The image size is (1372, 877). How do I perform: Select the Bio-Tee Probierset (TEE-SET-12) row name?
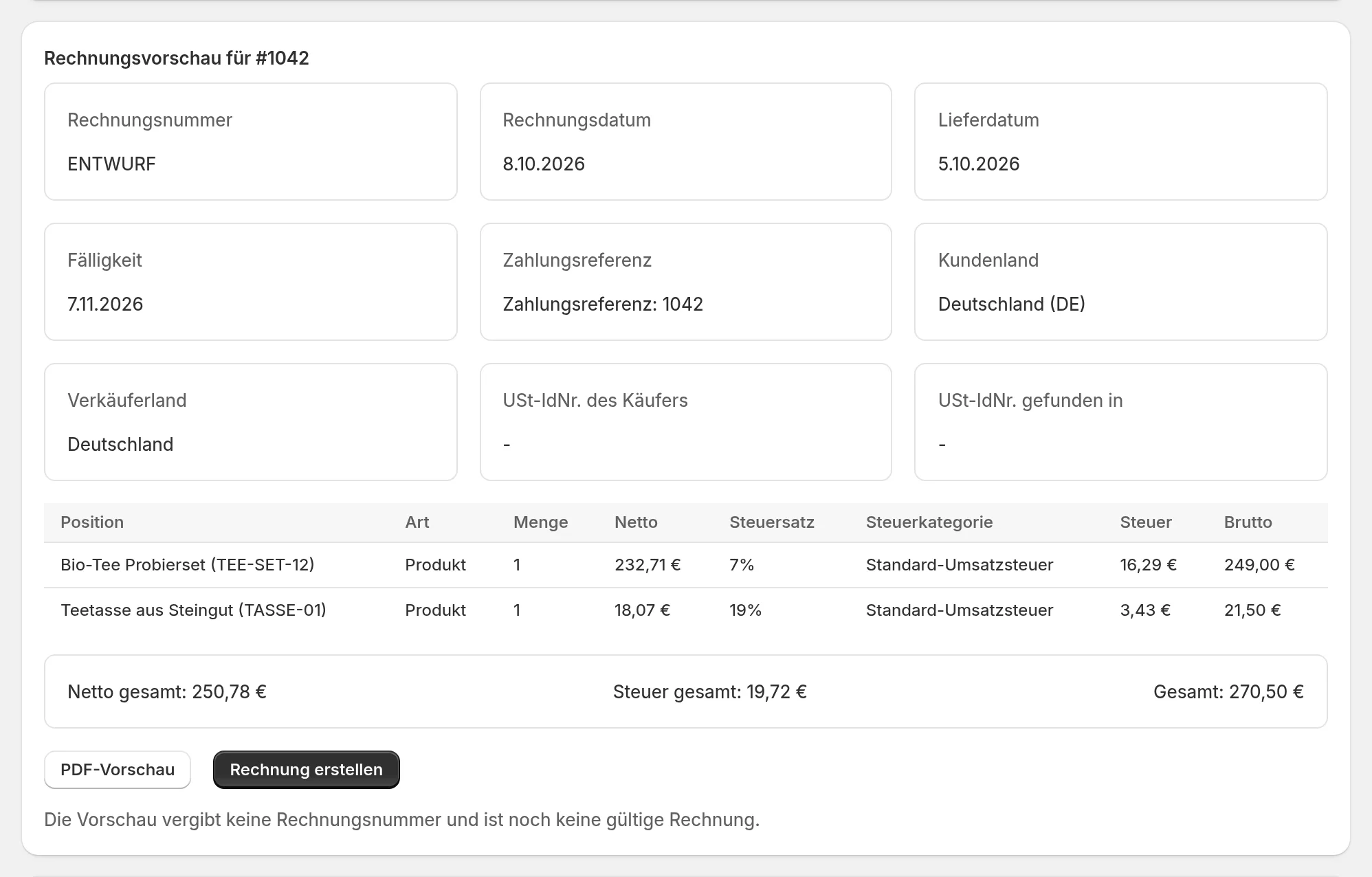(x=188, y=565)
